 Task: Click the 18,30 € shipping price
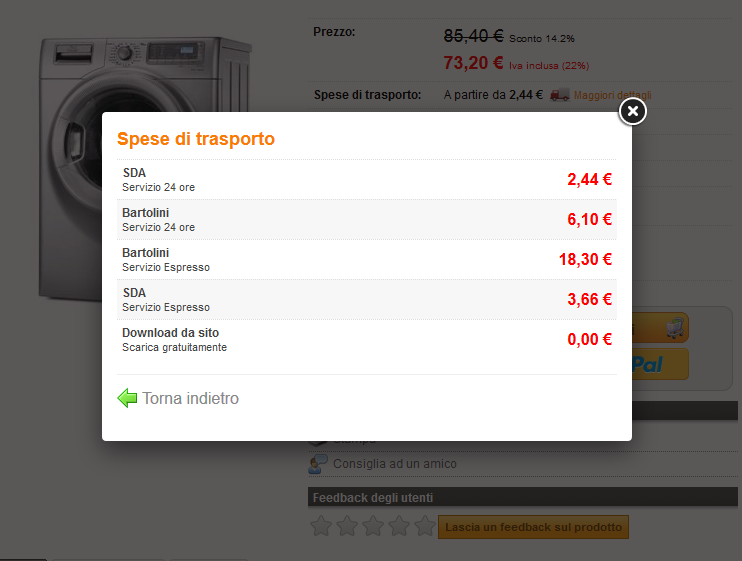[585, 260]
